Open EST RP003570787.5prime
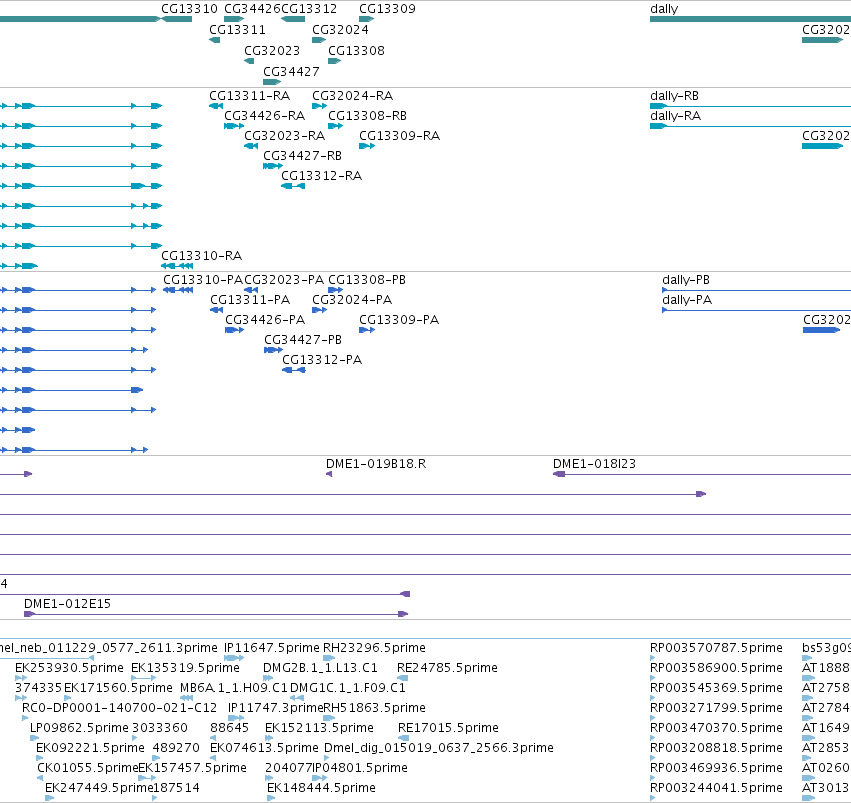The image size is (851, 803). coord(716,648)
